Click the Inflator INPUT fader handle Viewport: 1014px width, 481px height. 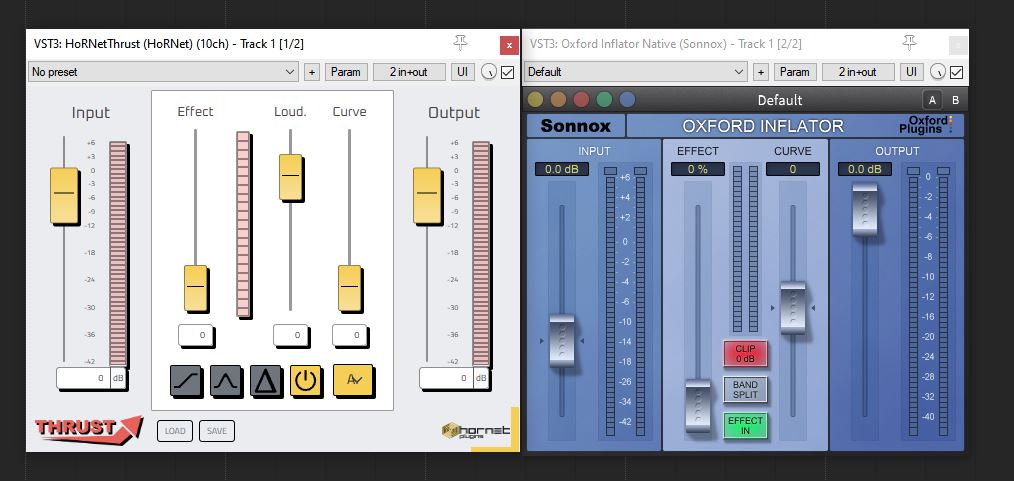(561, 341)
